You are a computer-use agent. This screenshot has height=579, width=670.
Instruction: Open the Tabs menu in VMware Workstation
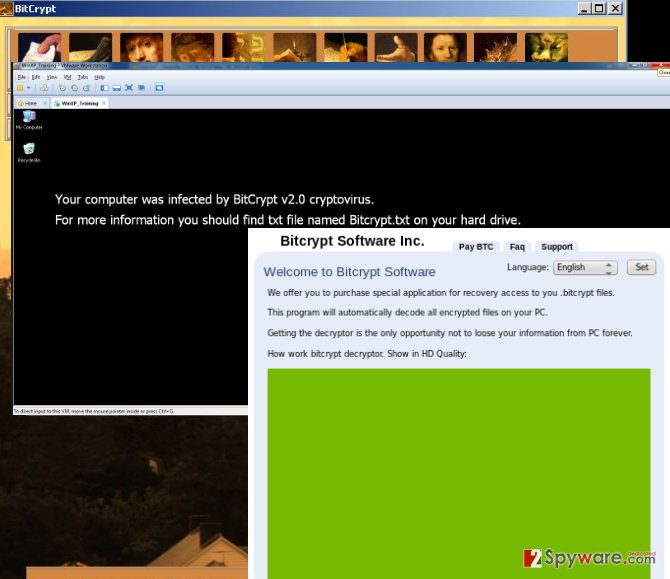click(x=82, y=77)
